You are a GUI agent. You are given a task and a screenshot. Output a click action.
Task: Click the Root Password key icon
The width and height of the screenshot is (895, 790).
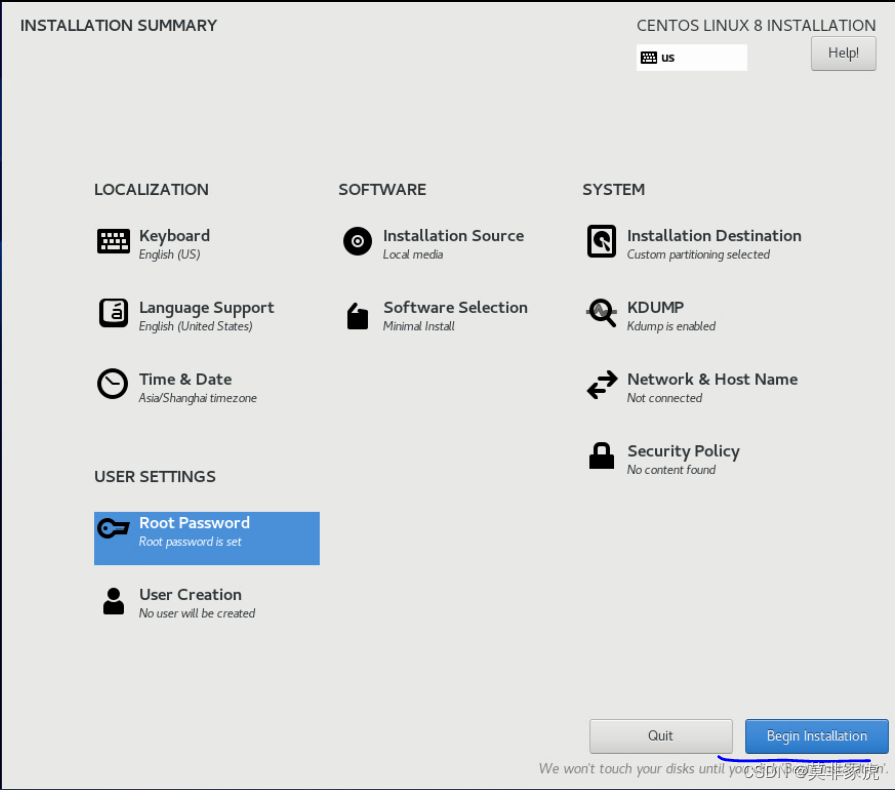tap(113, 528)
